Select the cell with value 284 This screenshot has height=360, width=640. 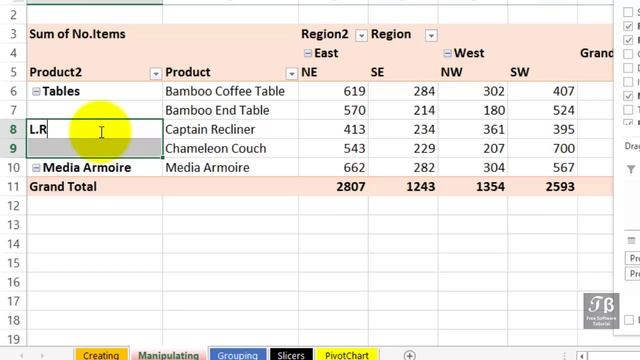[x=403, y=91]
